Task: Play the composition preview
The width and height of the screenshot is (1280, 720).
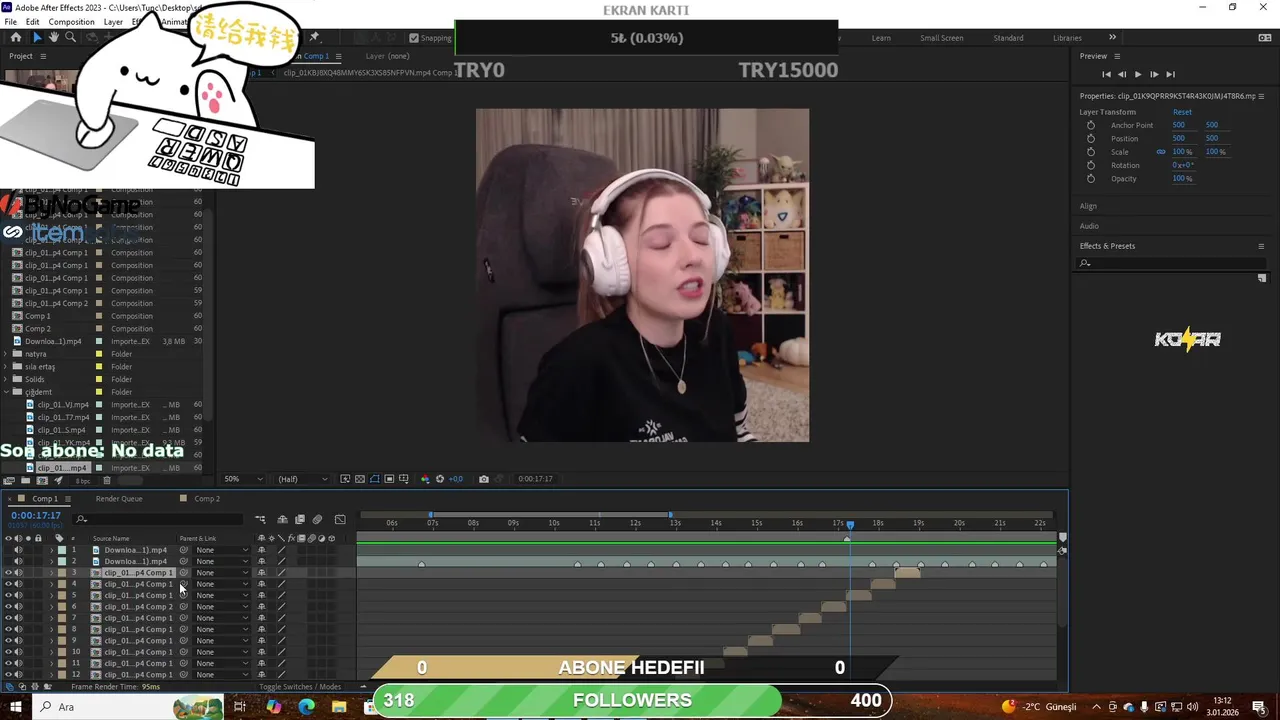Action: 1137,74
